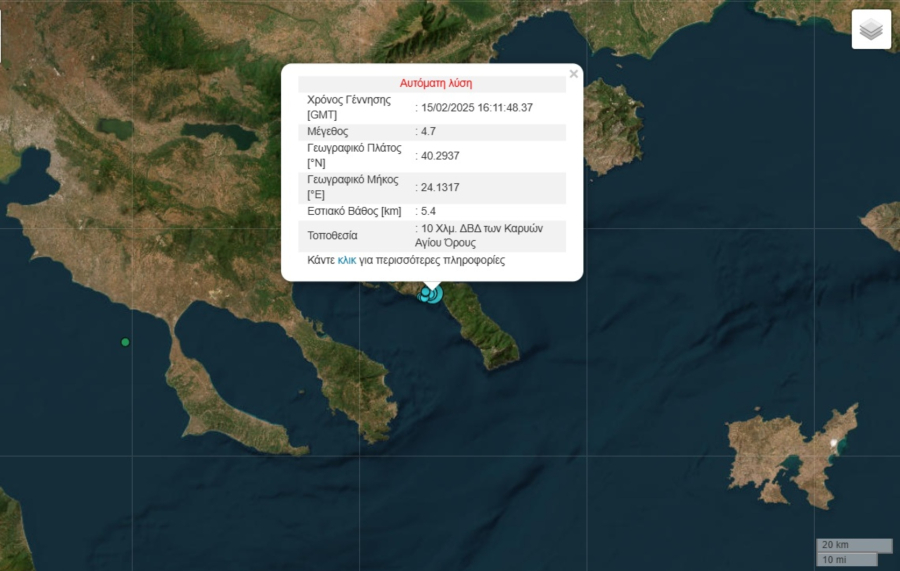This screenshot has height=571, width=900.
Task: Click the 'Τοποθεσία' row label
Action: pos(332,235)
